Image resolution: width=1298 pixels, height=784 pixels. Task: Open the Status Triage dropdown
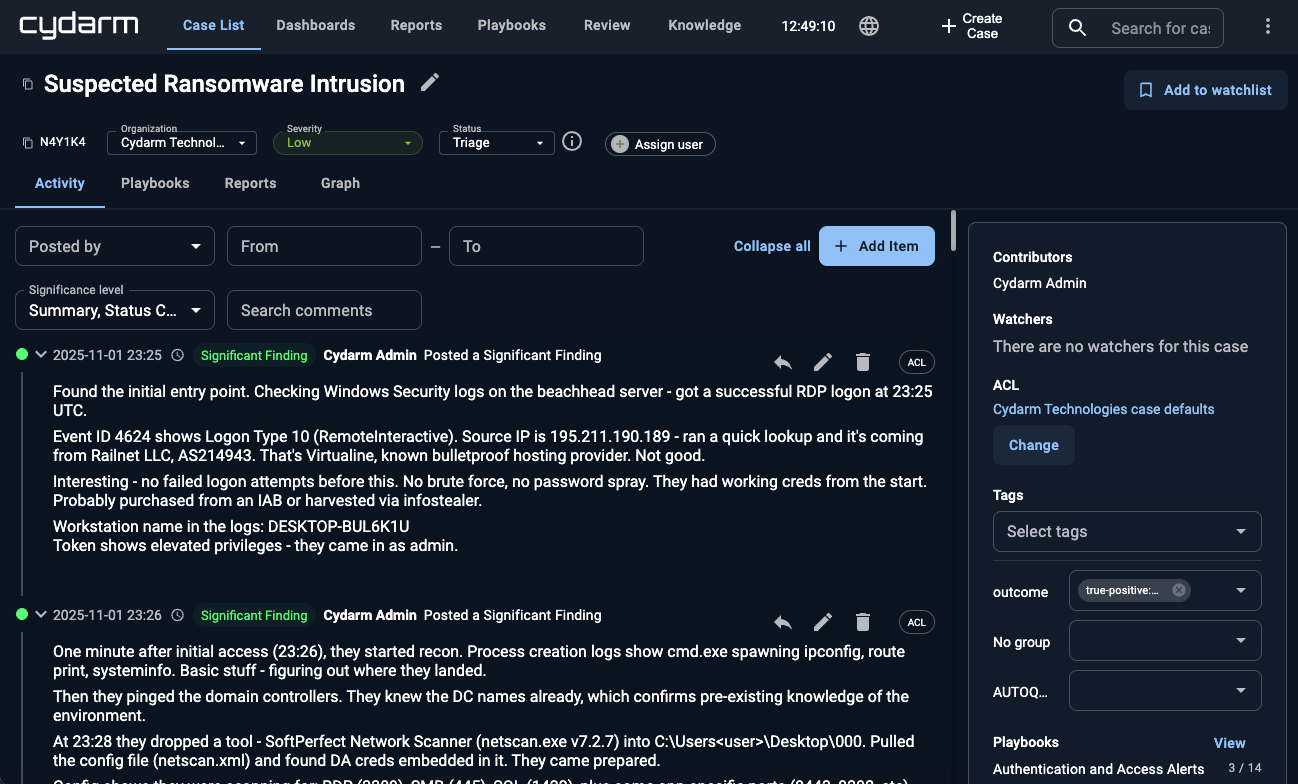(496, 142)
